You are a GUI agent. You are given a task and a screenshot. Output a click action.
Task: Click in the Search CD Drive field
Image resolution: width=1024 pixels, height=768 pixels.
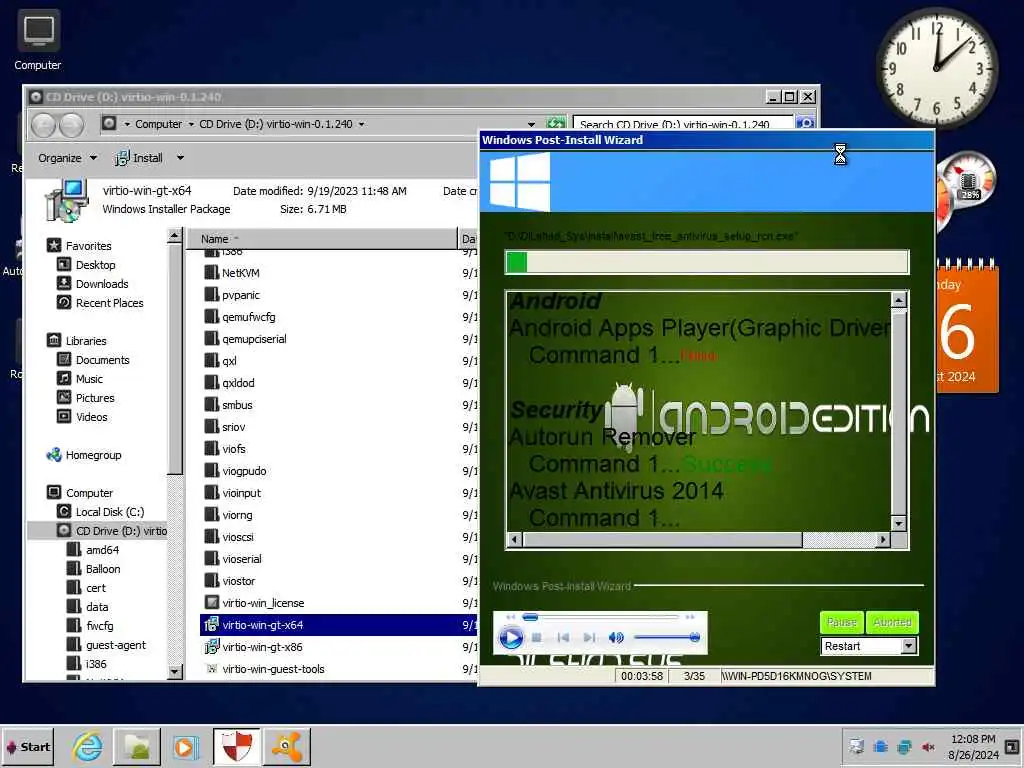click(x=682, y=123)
